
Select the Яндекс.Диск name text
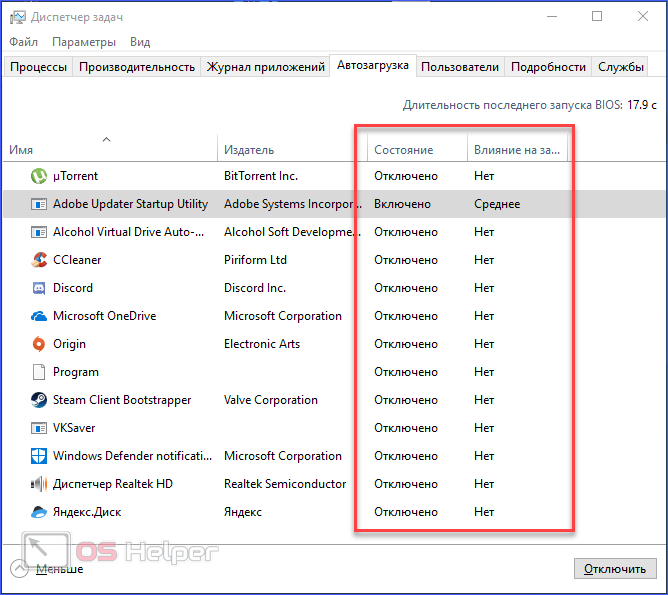click(87, 512)
